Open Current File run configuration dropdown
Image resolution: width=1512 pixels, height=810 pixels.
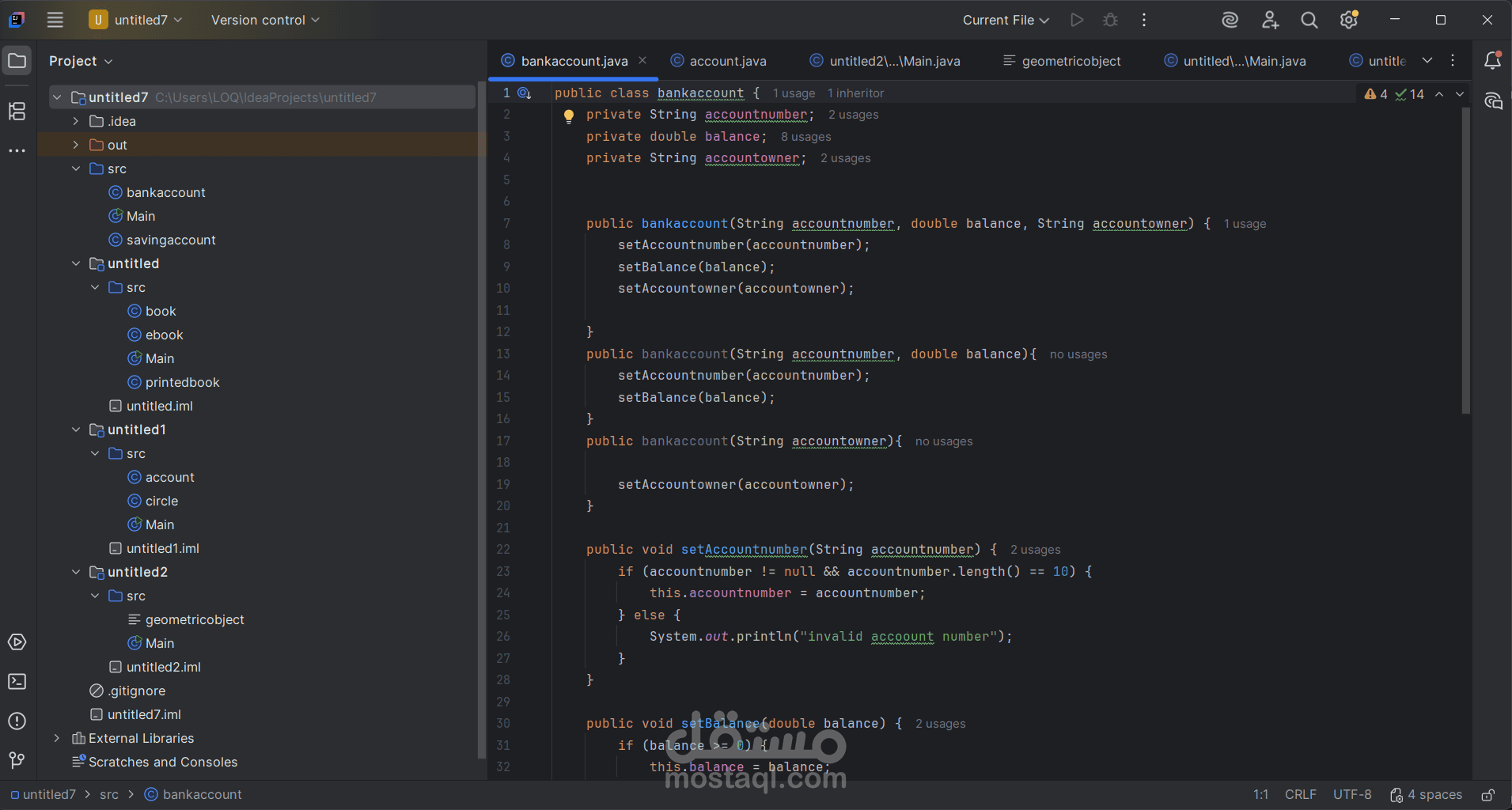click(x=1006, y=20)
